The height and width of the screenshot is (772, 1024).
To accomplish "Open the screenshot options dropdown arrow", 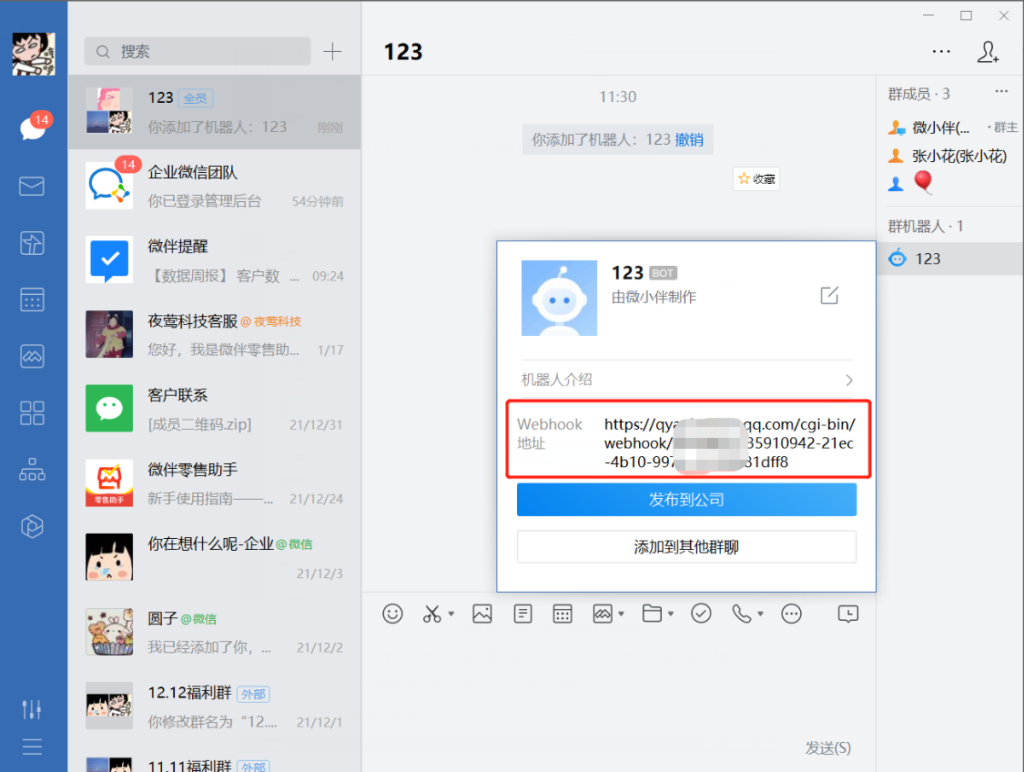I will 451,613.
